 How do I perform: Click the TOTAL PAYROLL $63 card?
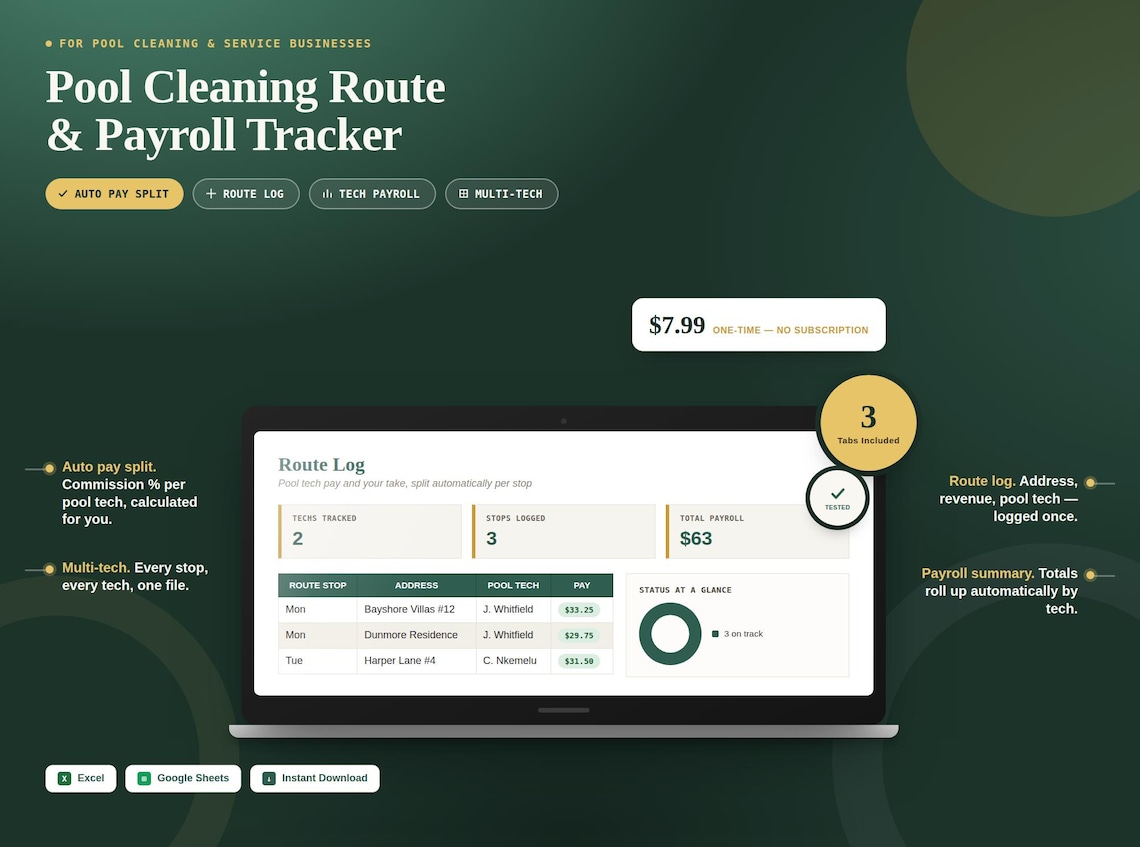(758, 531)
